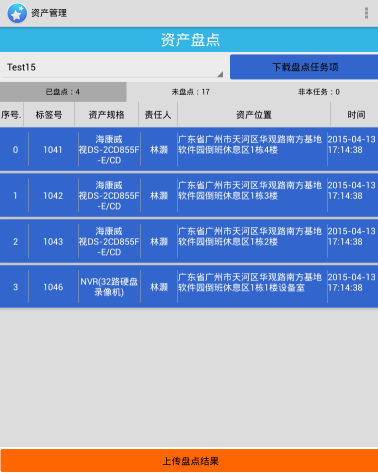Click the 标签号 column header
The width and height of the screenshot is (378, 474).
pos(49,115)
